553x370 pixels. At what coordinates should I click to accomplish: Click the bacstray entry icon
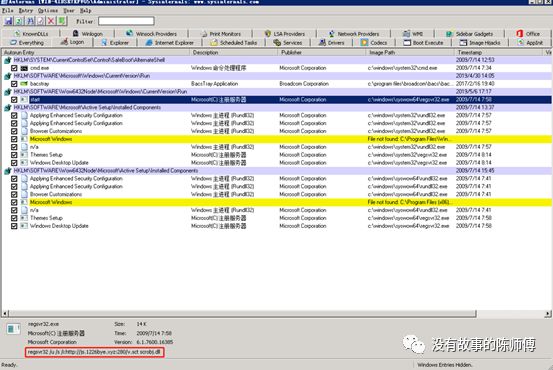click(24, 84)
